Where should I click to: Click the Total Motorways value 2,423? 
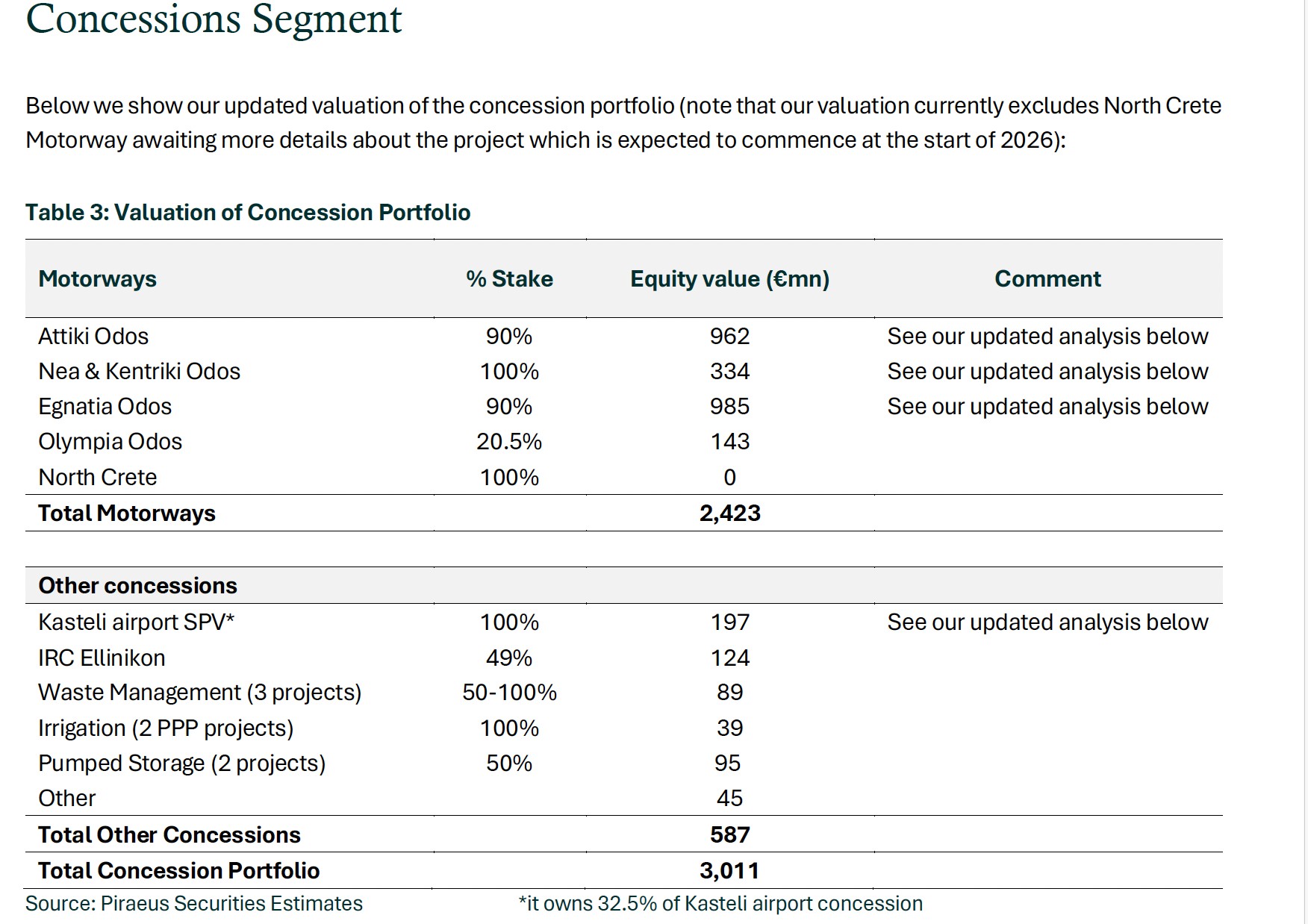point(729,513)
